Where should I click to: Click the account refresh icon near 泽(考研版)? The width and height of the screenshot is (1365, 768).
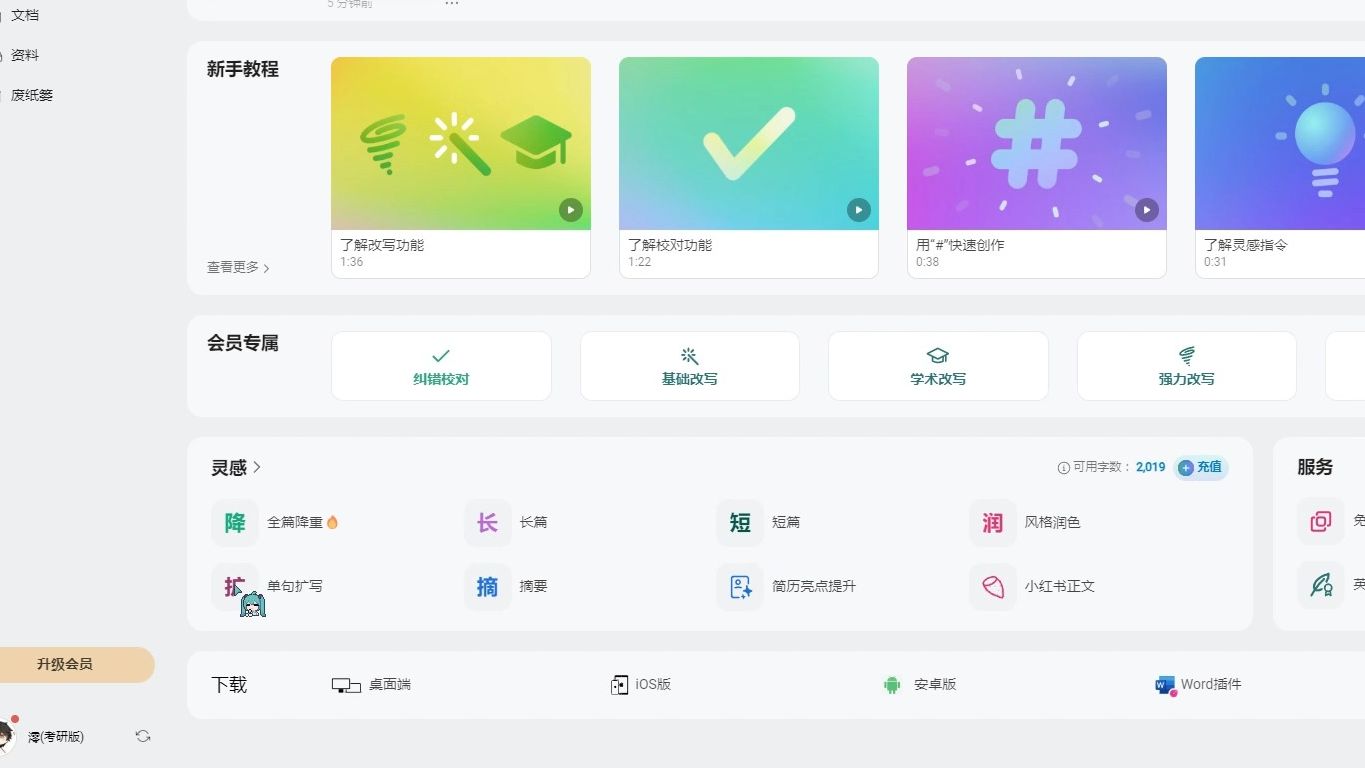pos(142,736)
